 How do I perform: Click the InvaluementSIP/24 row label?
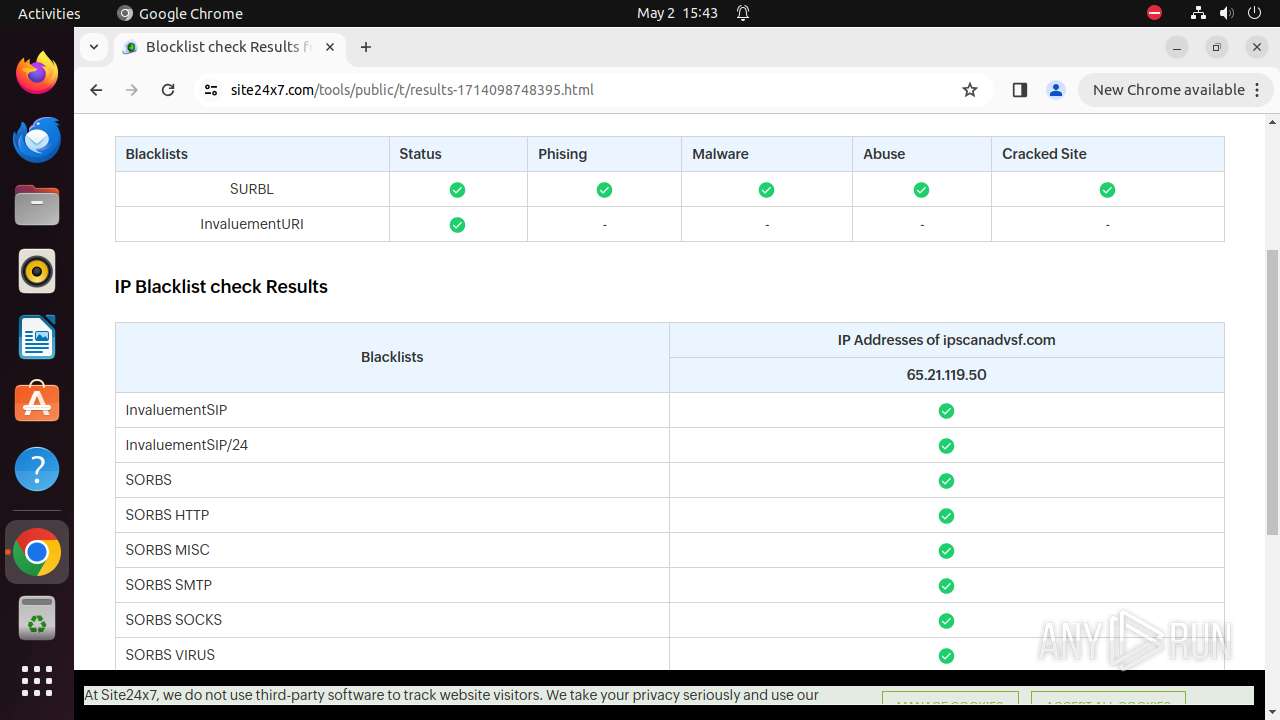(186, 445)
